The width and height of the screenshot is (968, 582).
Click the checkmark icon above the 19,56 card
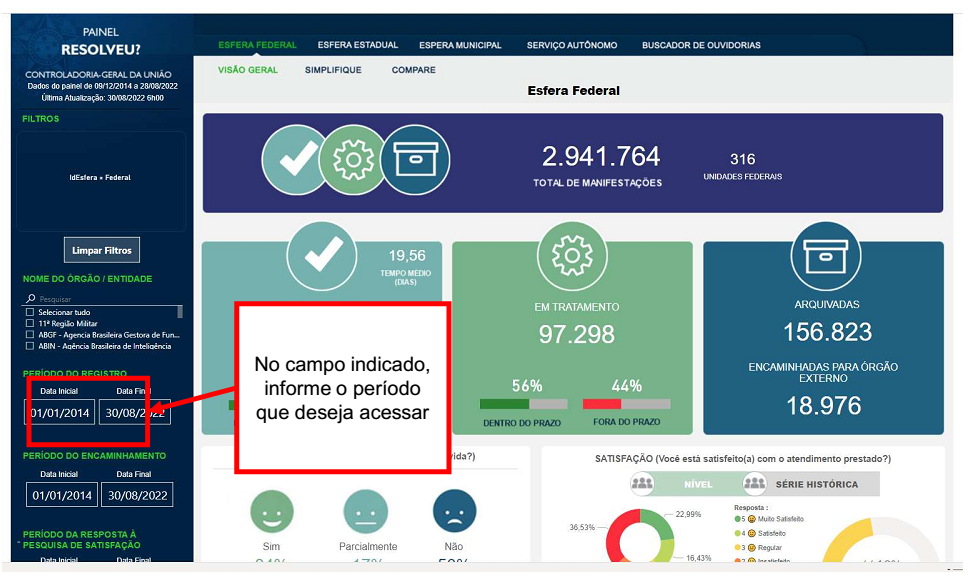(x=322, y=255)
